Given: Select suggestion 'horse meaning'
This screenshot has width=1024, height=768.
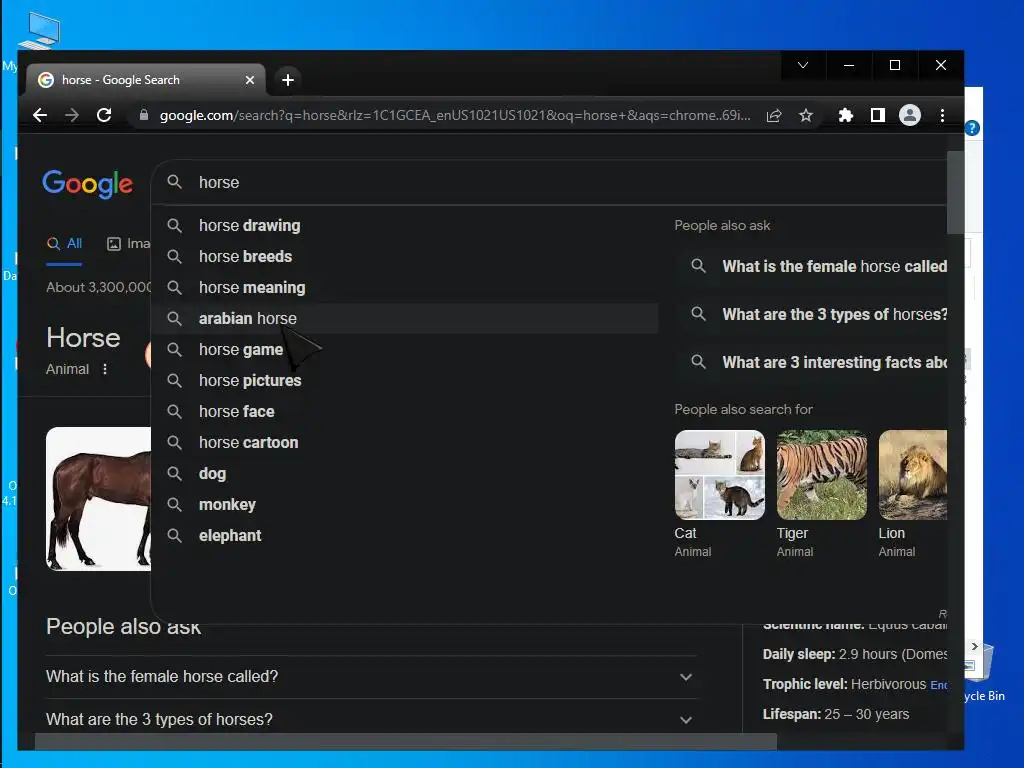Looking at the screenshot, I should pyautogui.click(x=405, y=287).
